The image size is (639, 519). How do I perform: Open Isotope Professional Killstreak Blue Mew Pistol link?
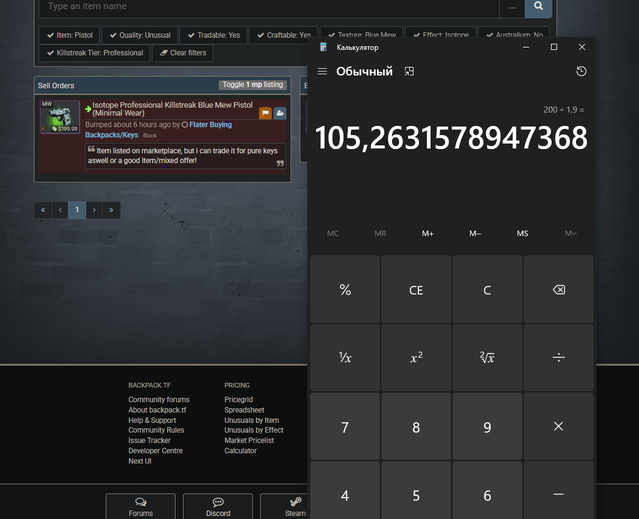(x=172, y=109)
